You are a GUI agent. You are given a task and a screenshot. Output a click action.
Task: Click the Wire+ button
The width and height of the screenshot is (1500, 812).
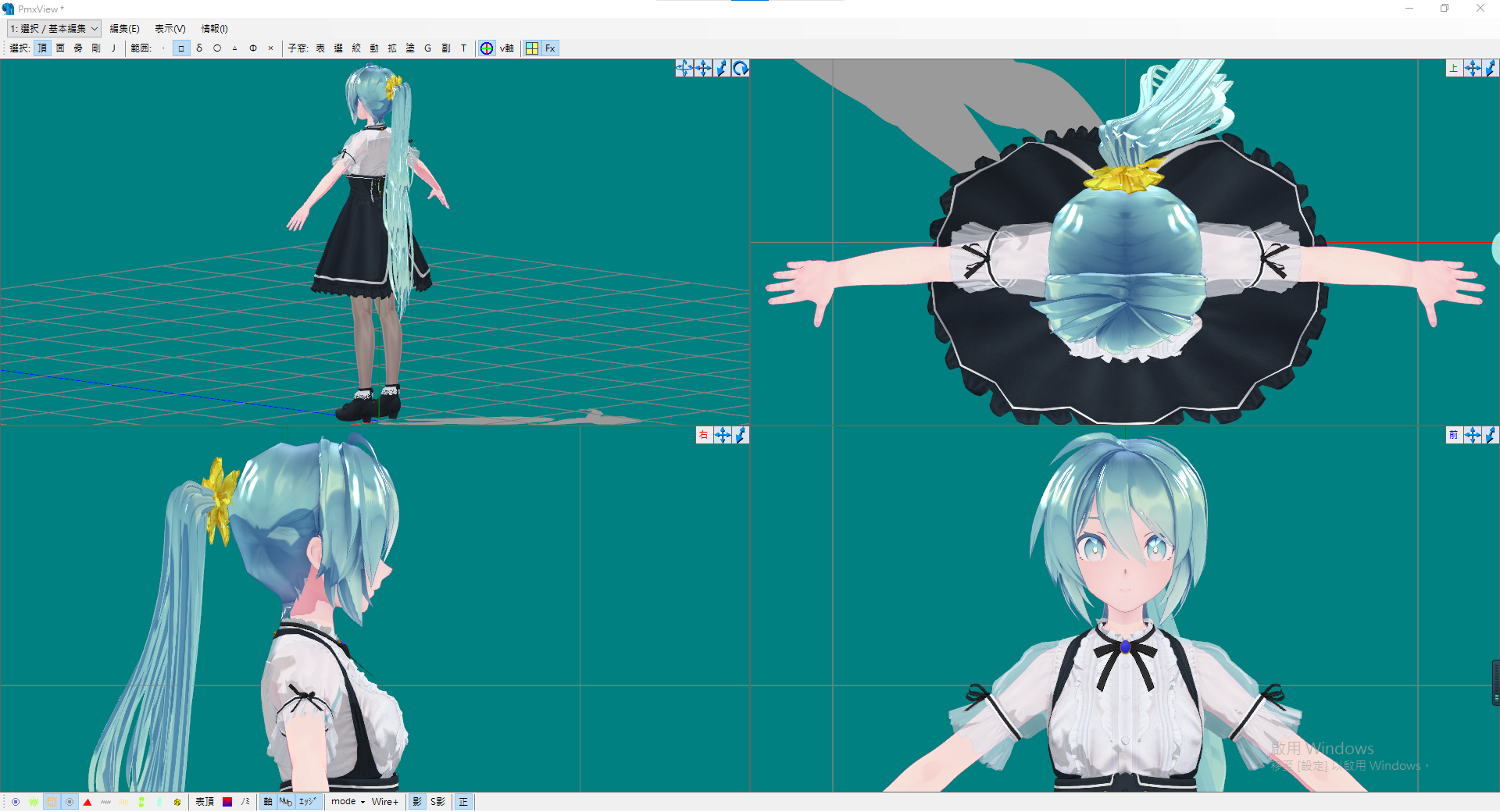point(384,802)
